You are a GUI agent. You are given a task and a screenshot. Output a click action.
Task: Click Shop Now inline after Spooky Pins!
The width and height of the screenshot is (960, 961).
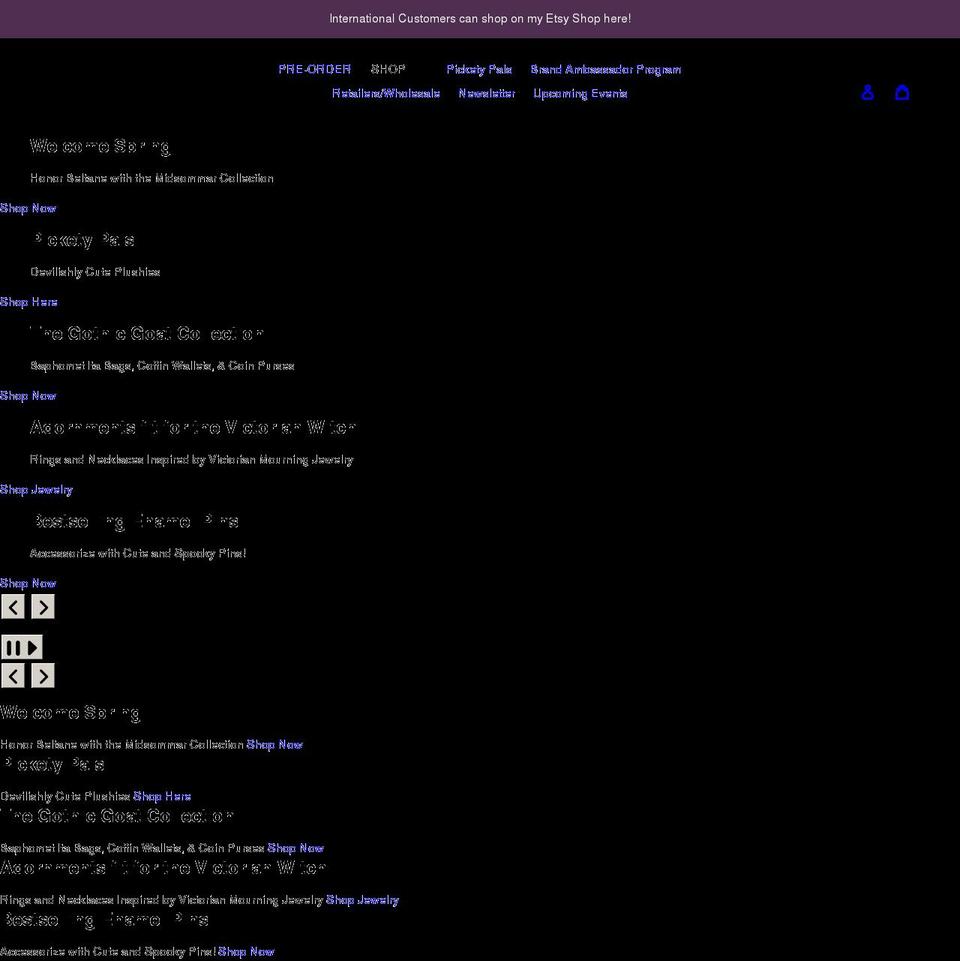(x=246, y=951)
